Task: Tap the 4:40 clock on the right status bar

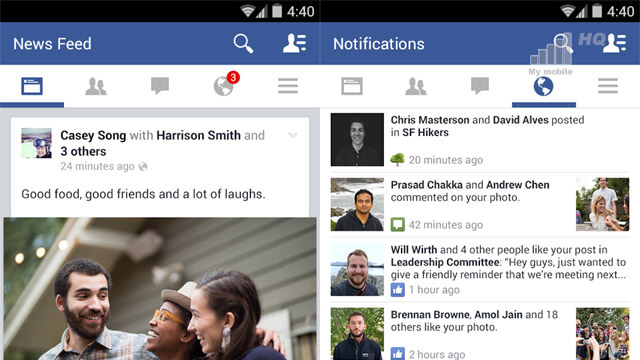Action: (x=620, y=11)
